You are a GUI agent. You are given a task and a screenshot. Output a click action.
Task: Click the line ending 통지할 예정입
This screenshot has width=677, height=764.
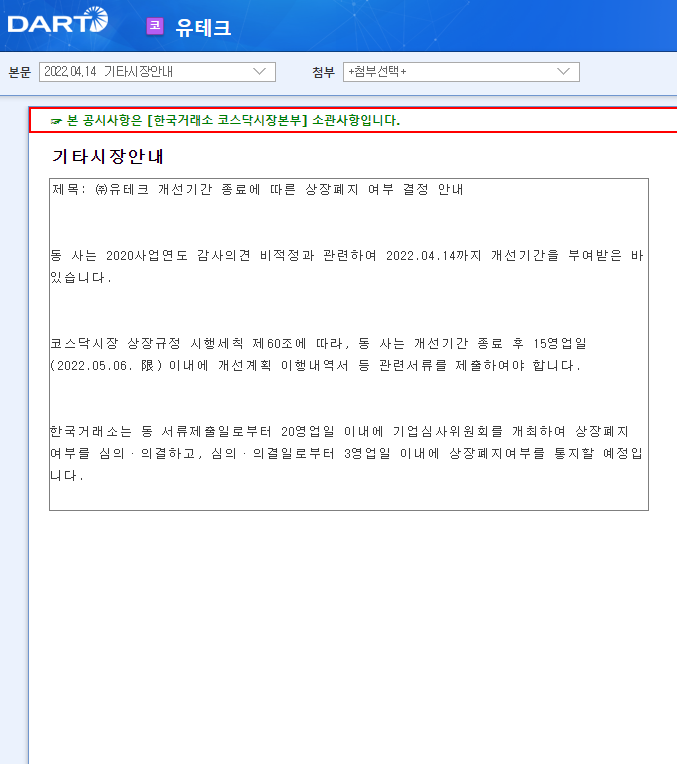click(347, 454)
